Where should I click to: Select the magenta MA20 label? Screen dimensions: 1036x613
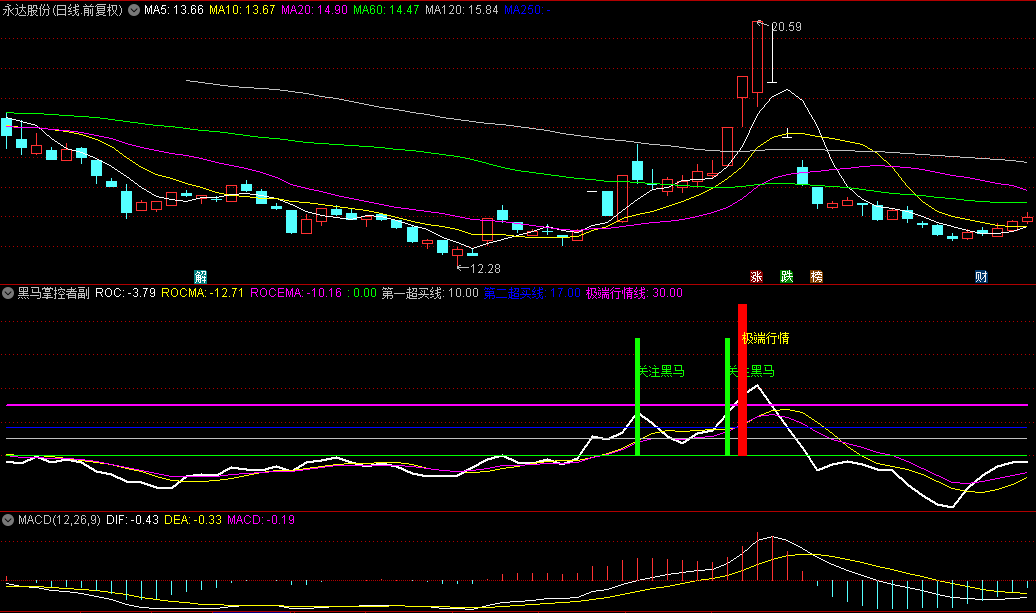click(x=313, y=9)
